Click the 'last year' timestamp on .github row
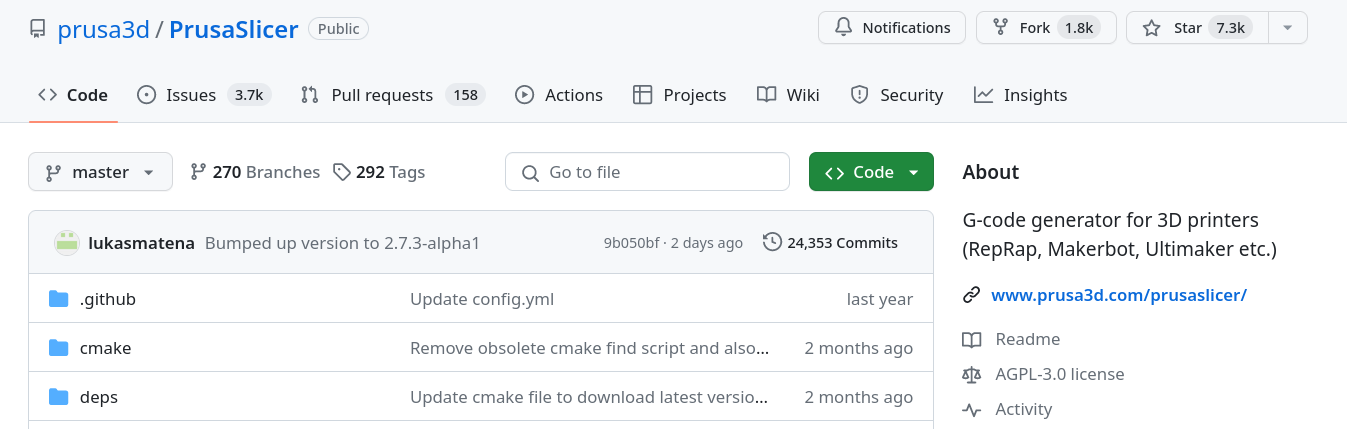Screen dimensions: 1347x429 point(879,299)
